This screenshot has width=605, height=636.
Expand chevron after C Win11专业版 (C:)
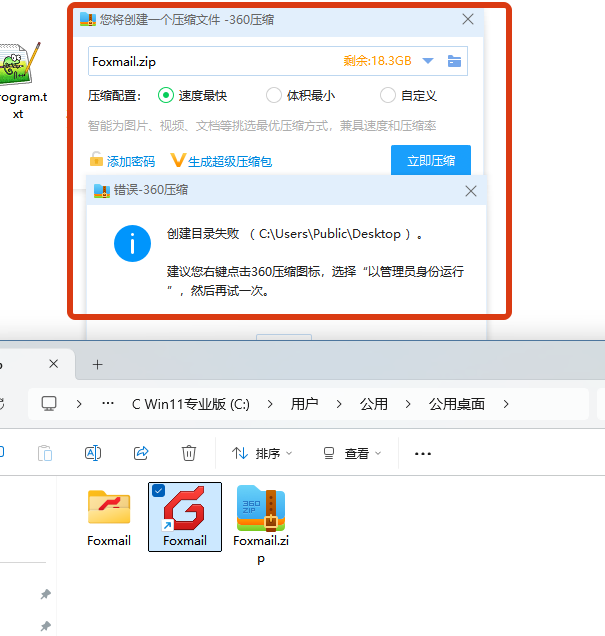tap(270, 404)
